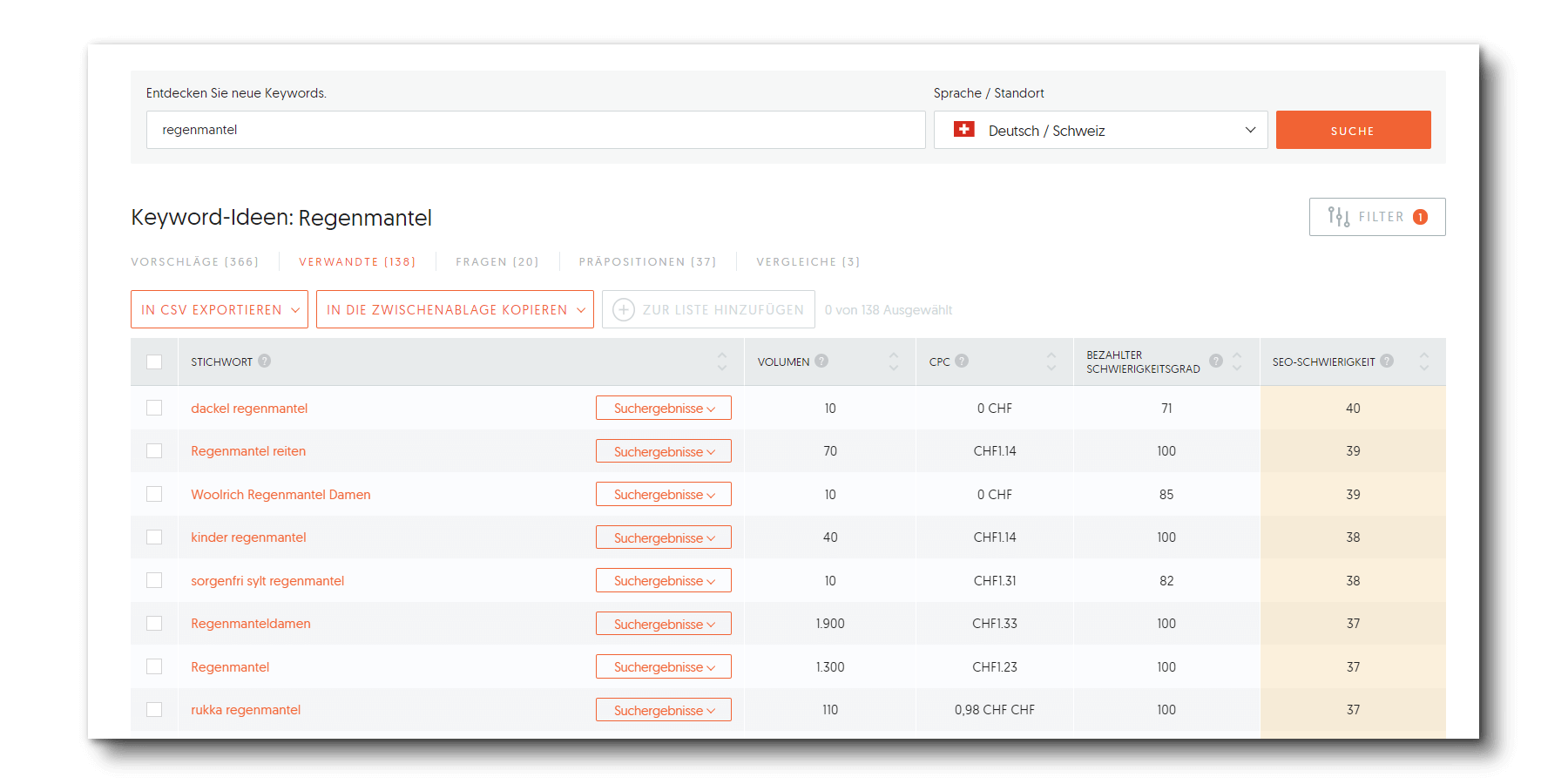The width and height of the screenshot is (1568, 784).
Task: Click the Woolrich Regenmantel Damen keyword link
Action: point(280,495)
